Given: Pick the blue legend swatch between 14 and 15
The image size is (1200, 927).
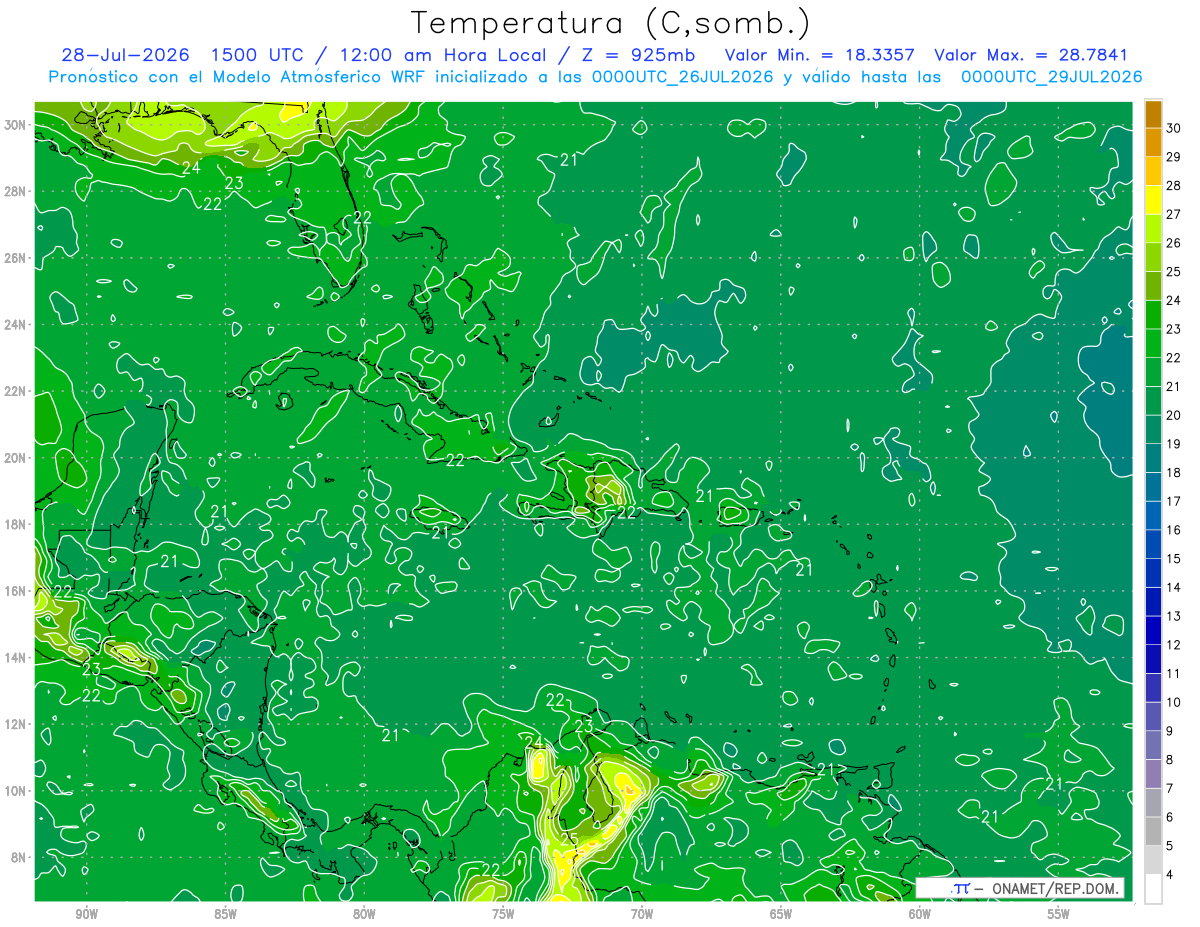Looking at the screenshot, I should [x=1153, y=573].
